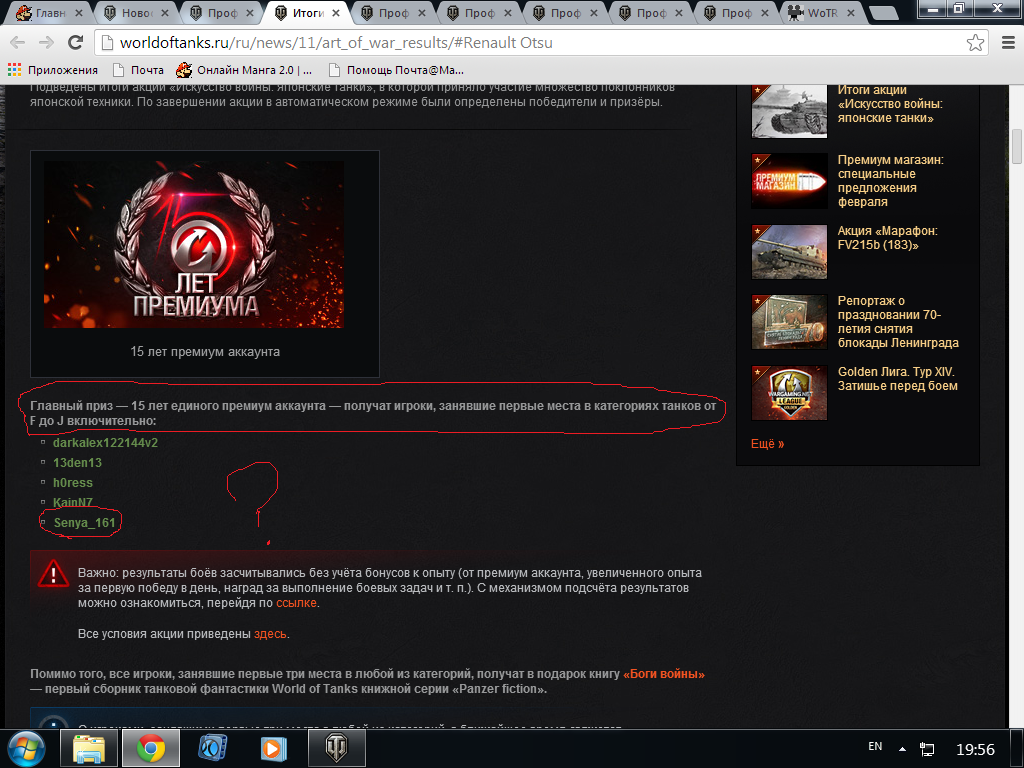Open the Ленинград blockade report thumbnail

click(789, 322)
